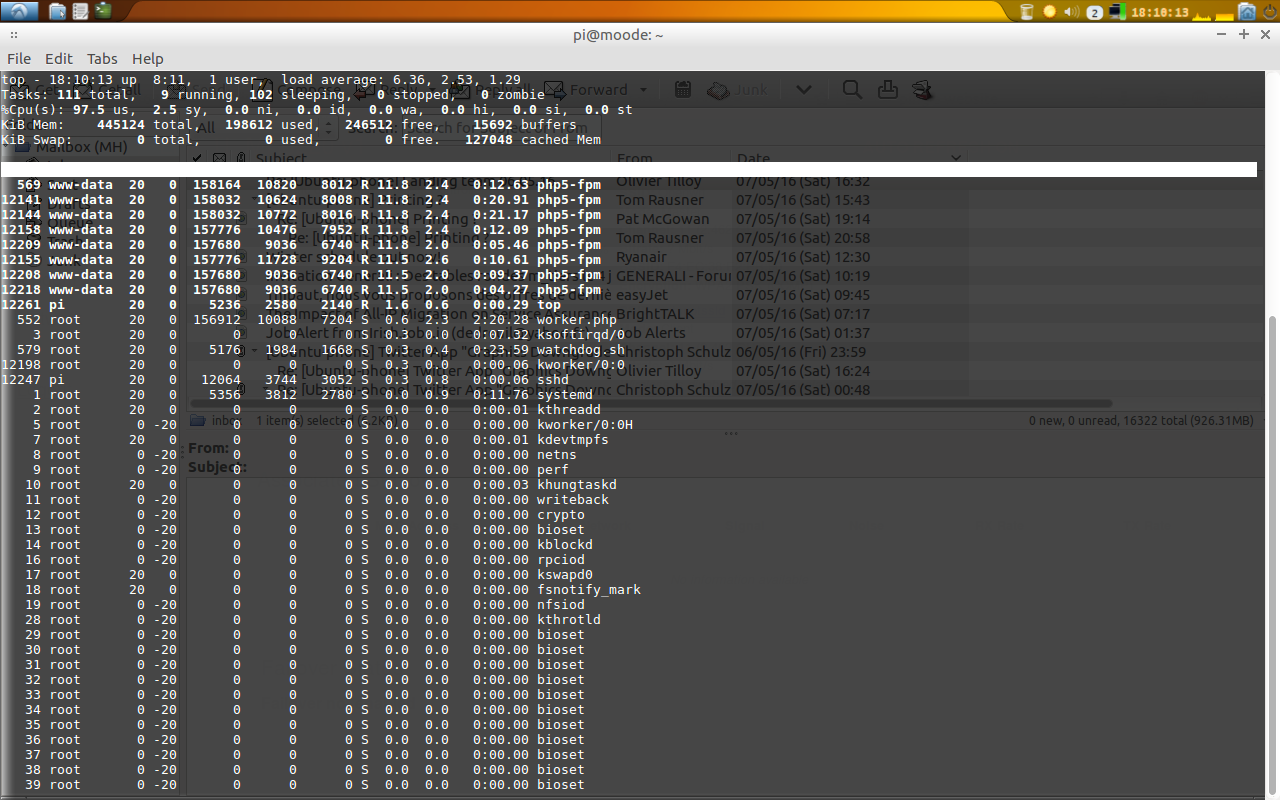Click '127048 cached Mem' text
The height and width of the screenshot is (800, 1280).
[x=533, y=140]
